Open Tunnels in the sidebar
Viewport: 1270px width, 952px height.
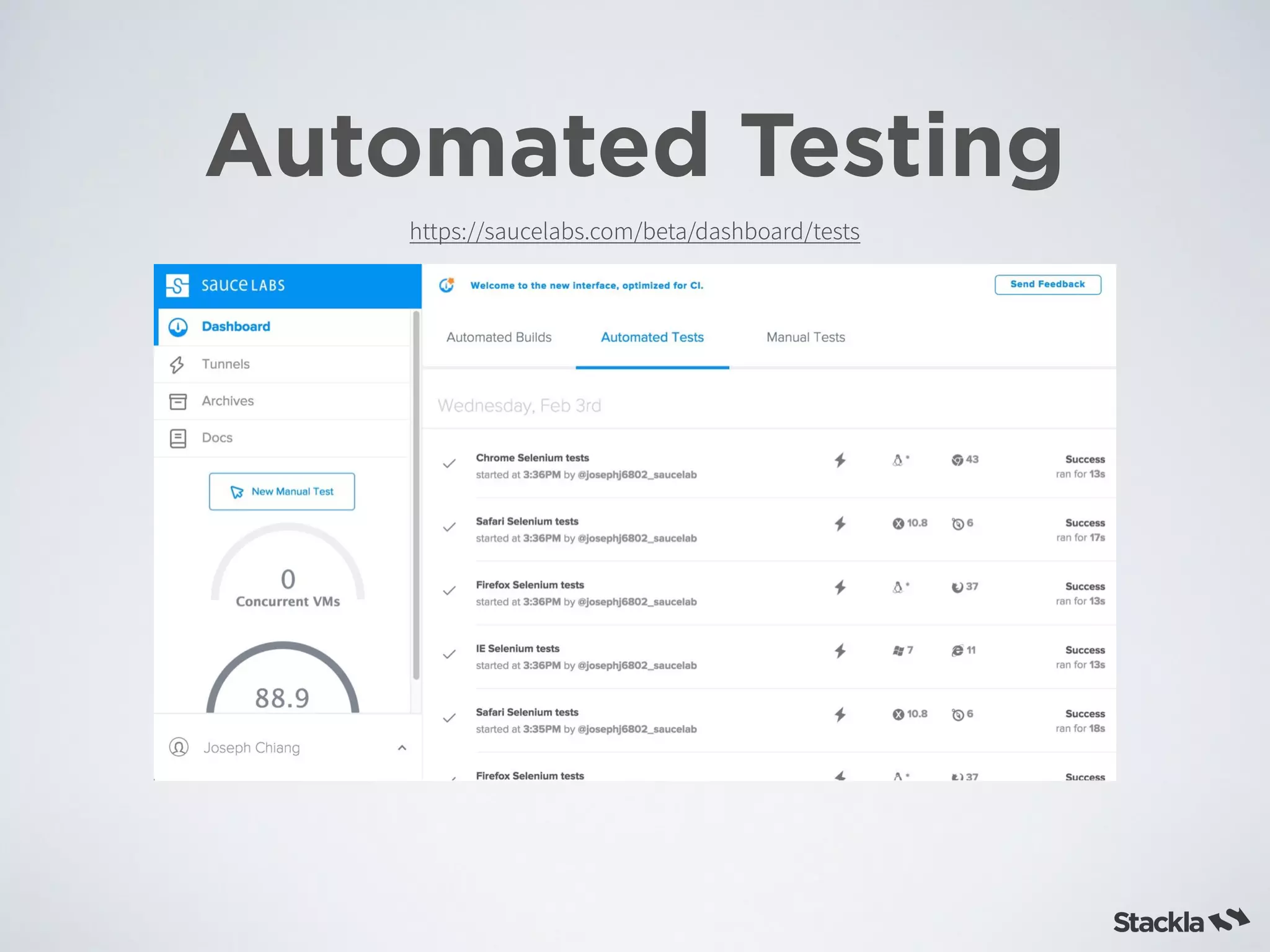(x=283, y=364)
